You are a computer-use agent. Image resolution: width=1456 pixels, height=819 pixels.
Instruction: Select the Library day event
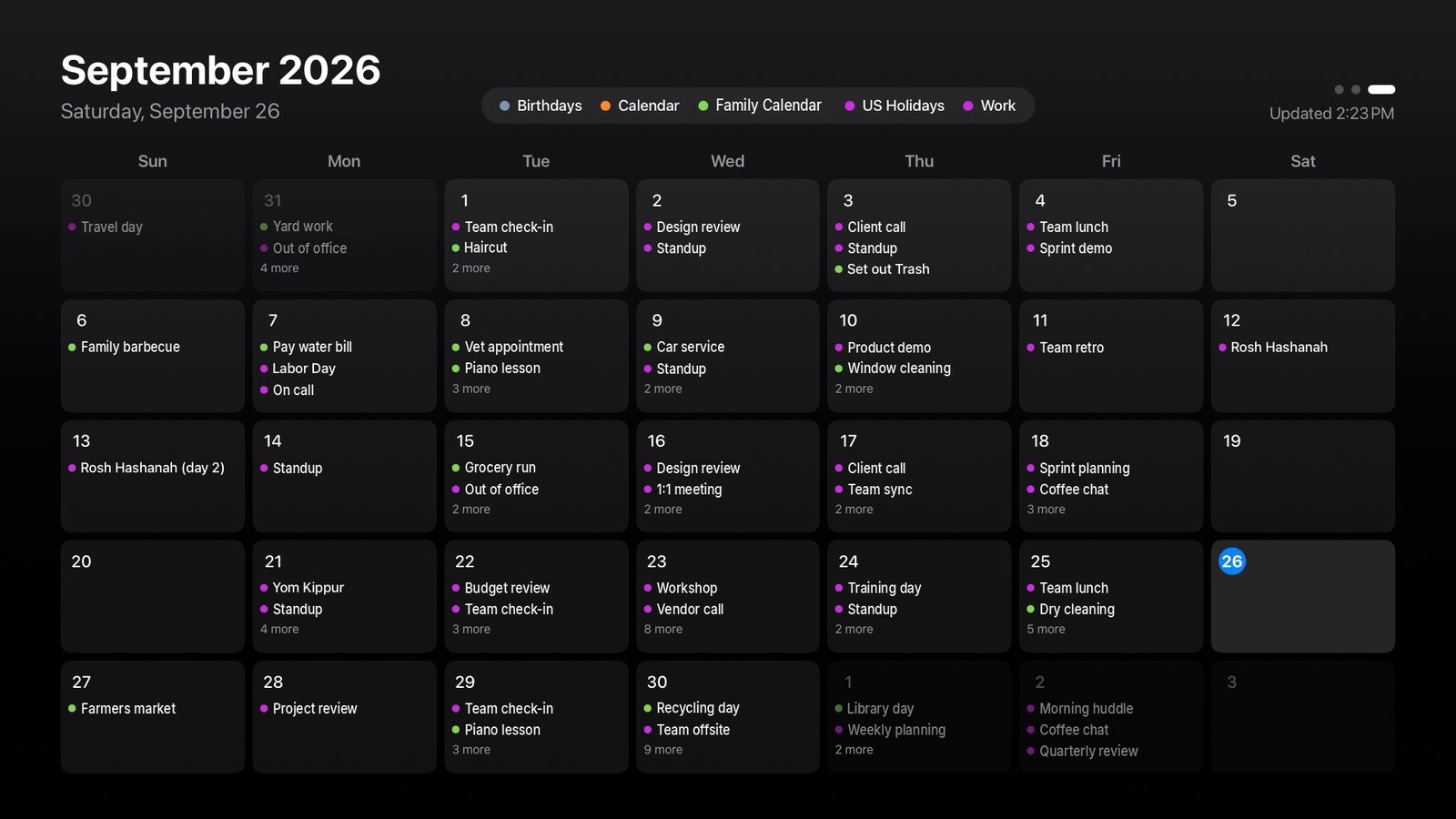[875, 709]
